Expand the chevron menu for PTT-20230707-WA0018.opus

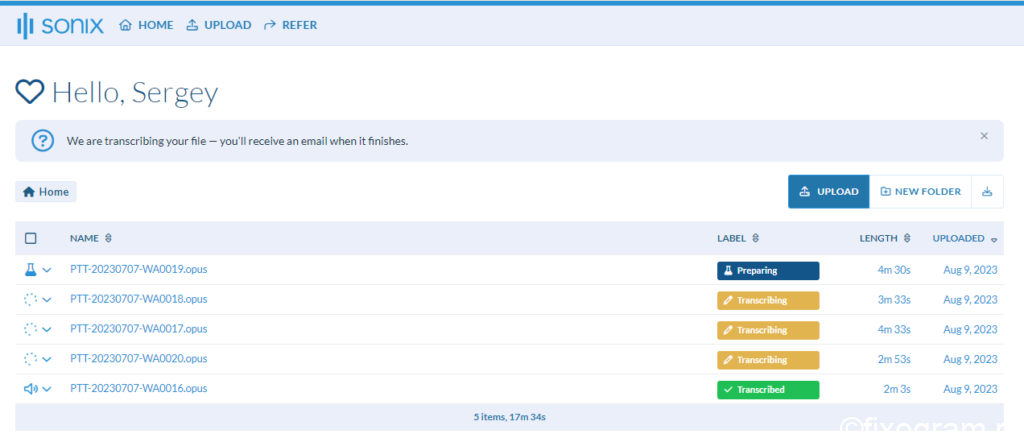[x=46, y=300]
